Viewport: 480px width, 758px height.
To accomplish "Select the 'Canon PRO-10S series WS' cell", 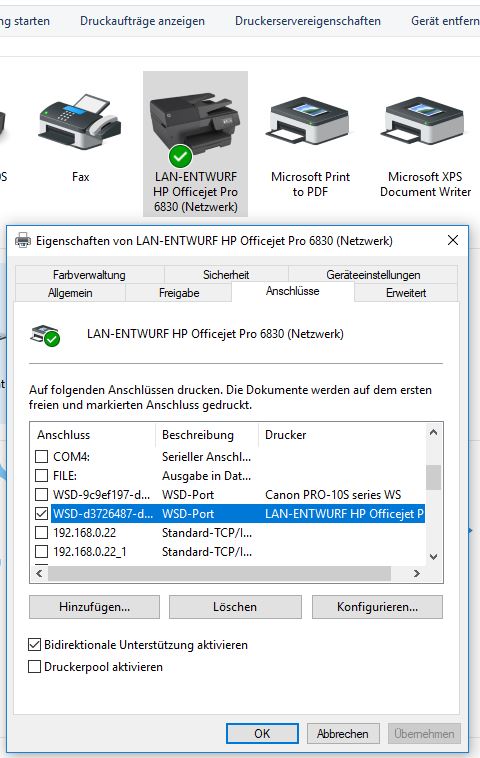I will pos(333,495).
